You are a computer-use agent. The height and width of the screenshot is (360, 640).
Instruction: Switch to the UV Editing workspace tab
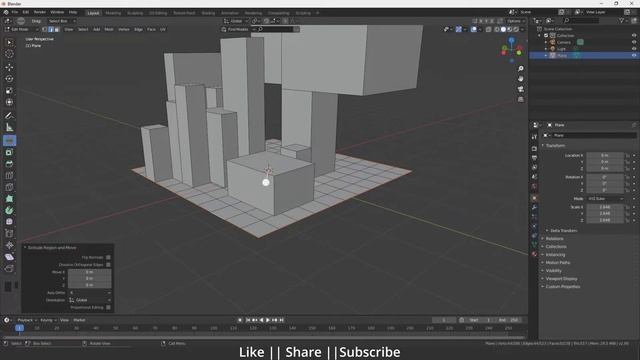[x=158, y=13]
